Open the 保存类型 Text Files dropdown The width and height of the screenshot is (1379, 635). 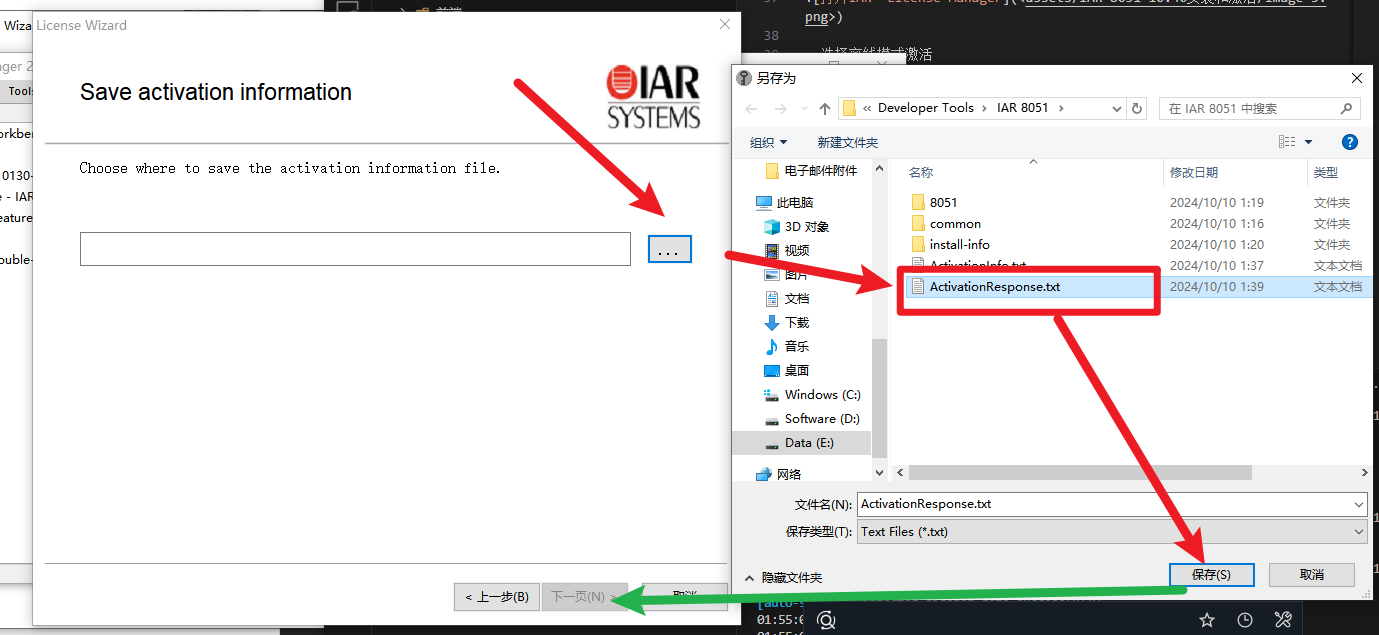pos(1358,532)
